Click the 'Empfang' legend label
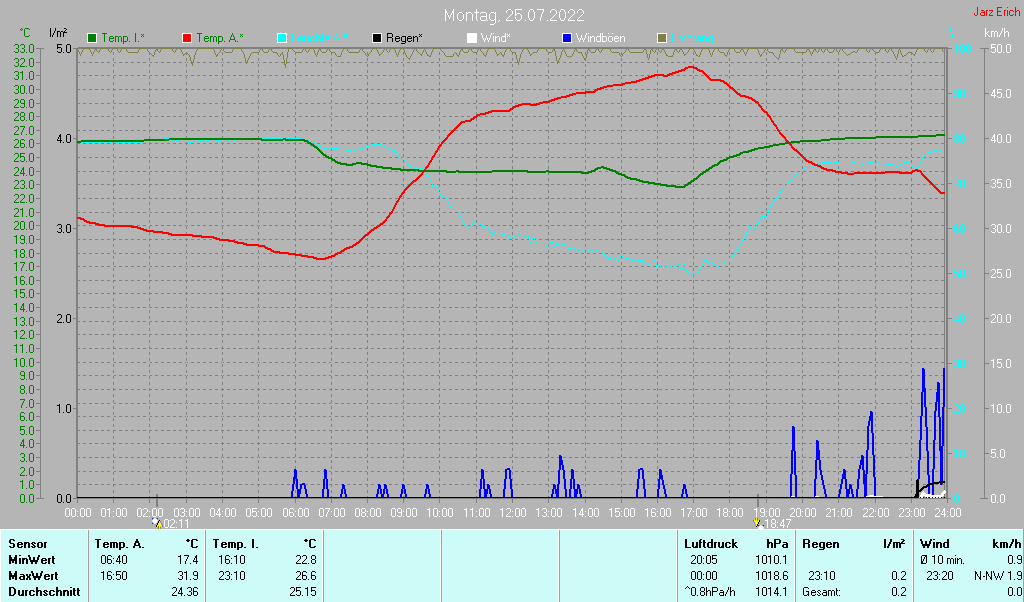This screenshot has width=1024, height=602. click(692, 39)
